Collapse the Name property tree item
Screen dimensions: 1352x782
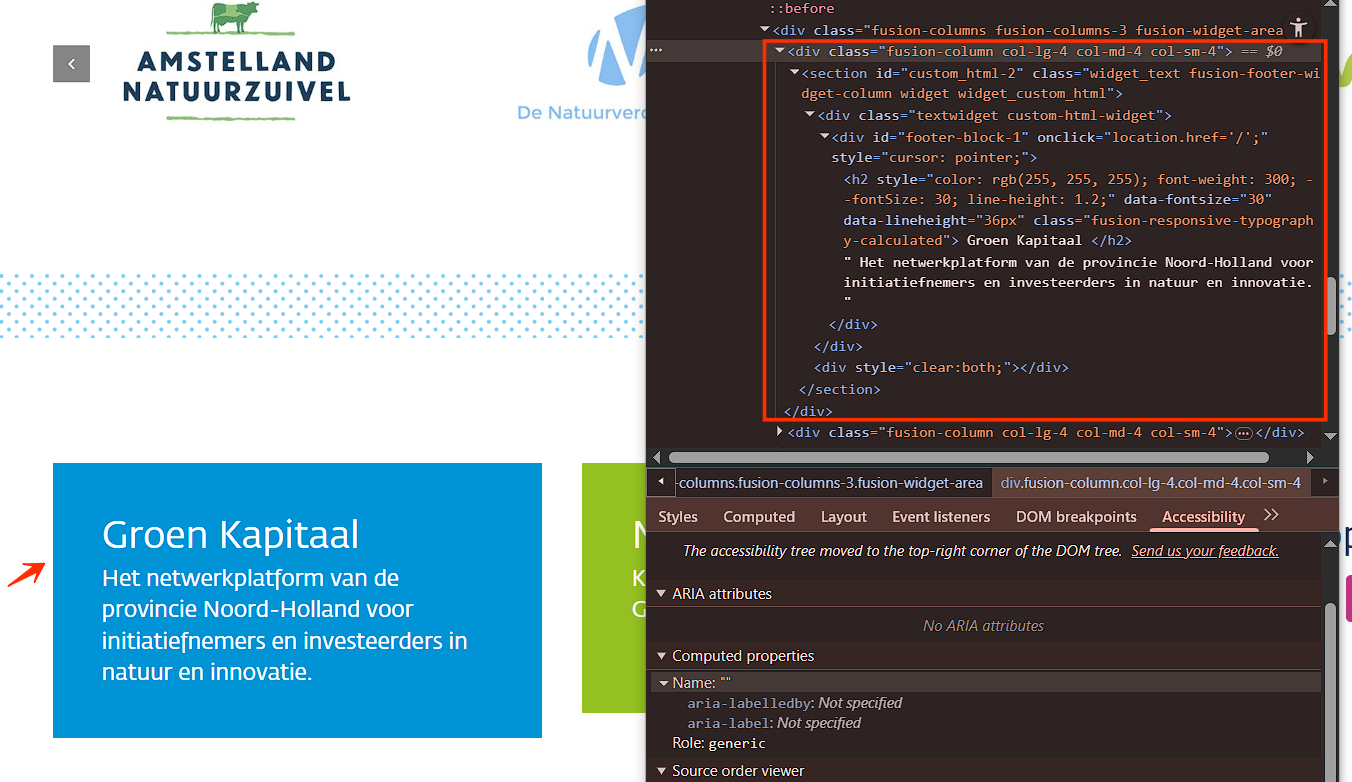pyautogui.click(x=663, y=683)
